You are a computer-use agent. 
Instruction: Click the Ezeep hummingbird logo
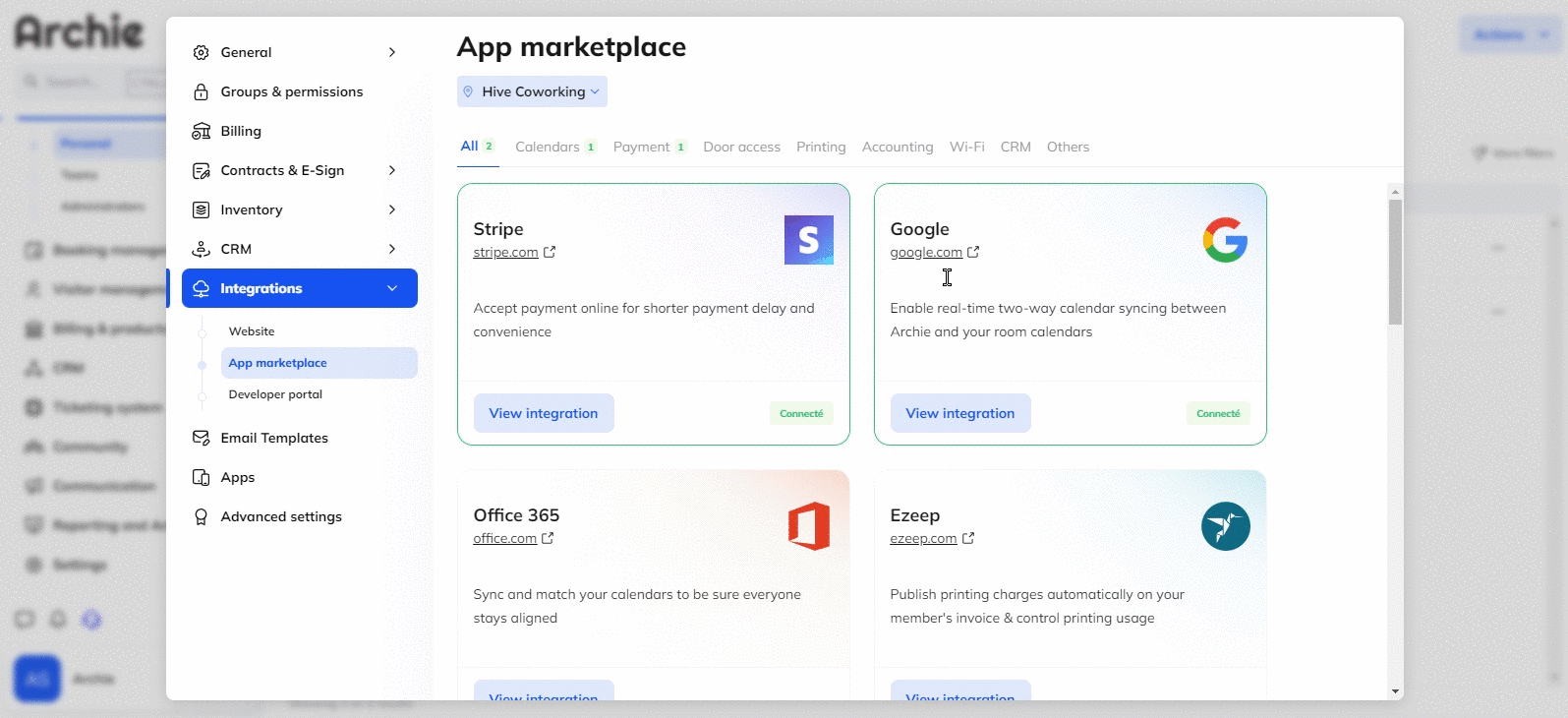coord(1226,526)
